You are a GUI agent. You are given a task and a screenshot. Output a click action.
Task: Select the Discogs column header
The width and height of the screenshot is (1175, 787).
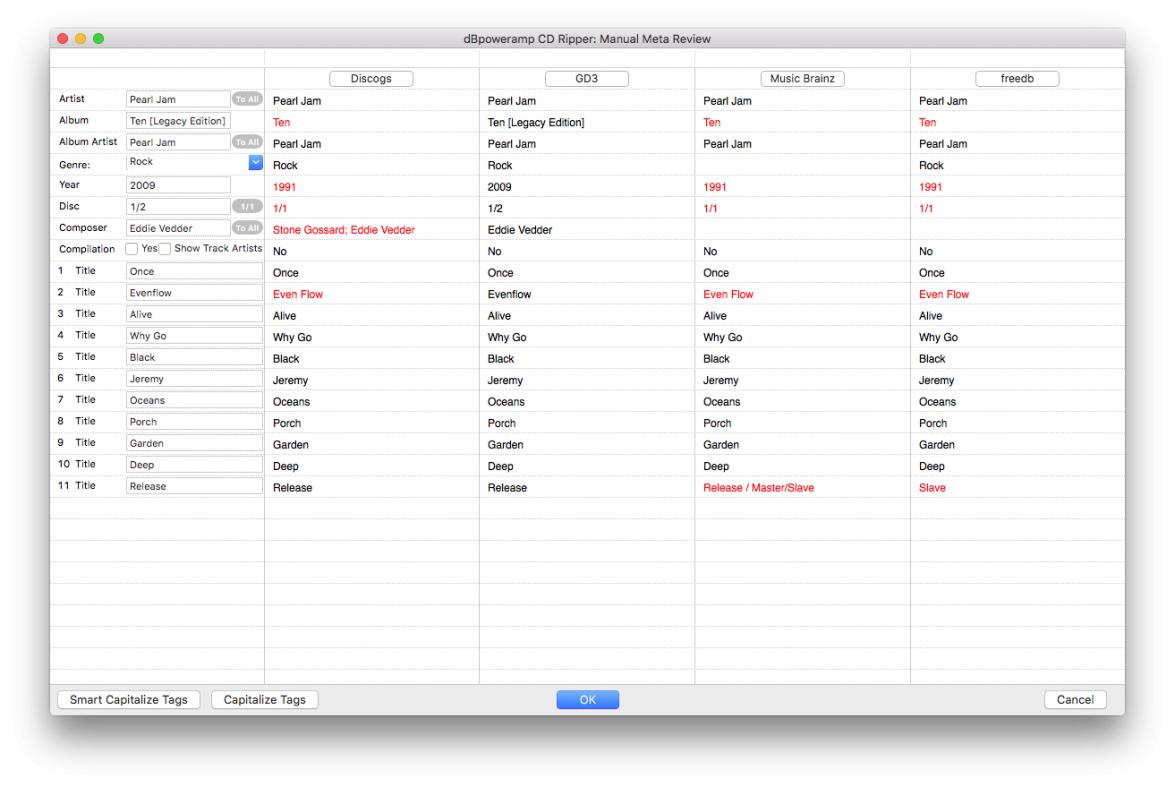371,79
